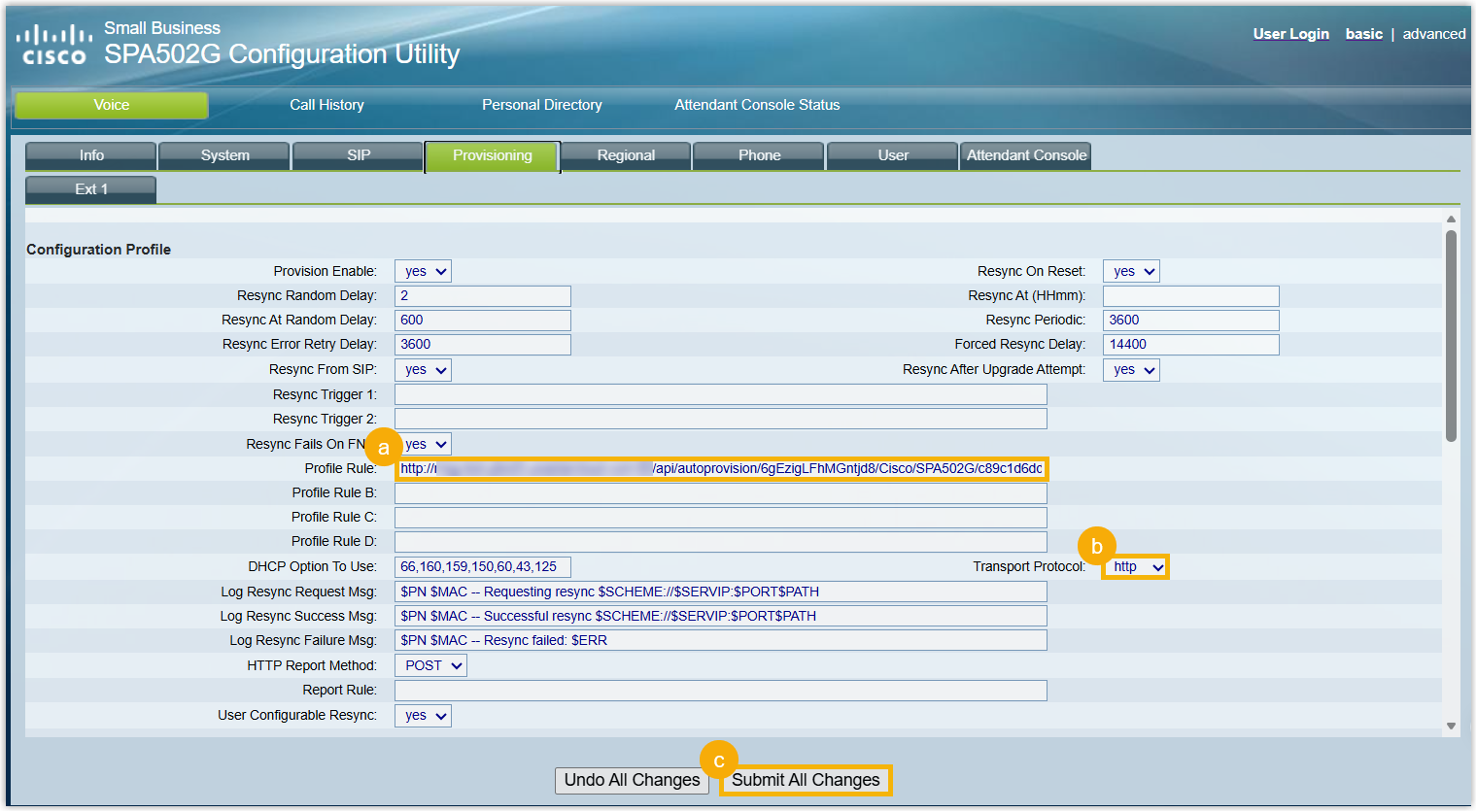Image resolution: width=1477 pixels, height=812 pixels.
Task: Click the Report Rule field
Action: pos(721,691)
